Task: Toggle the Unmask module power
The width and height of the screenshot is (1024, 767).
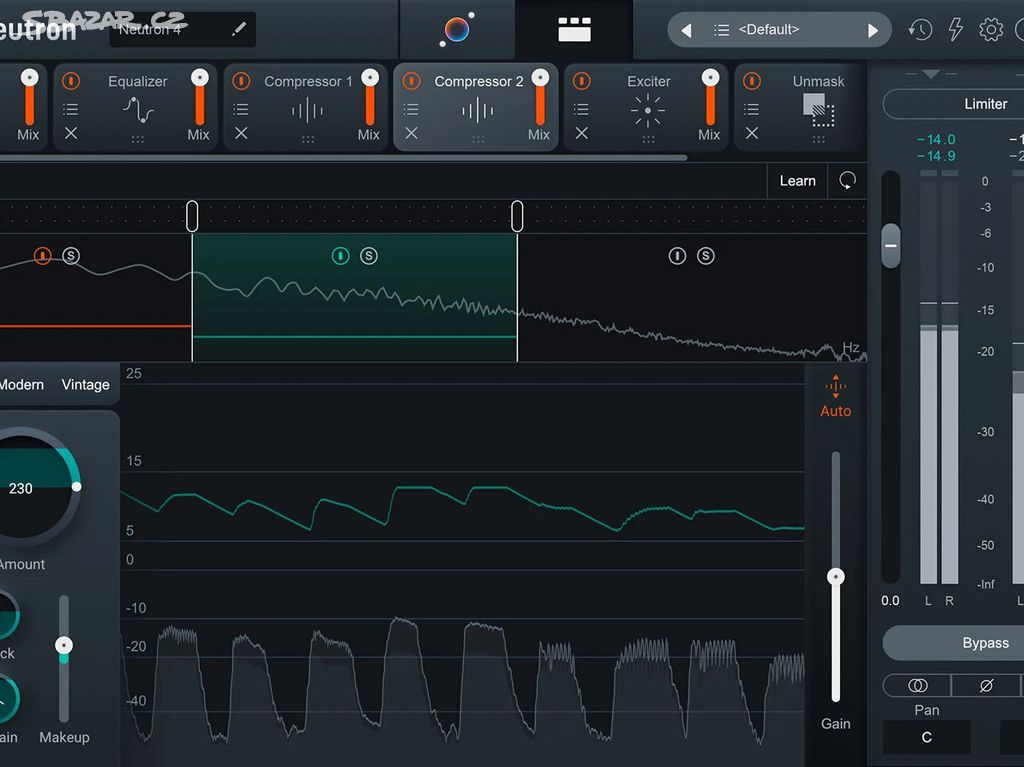Action: point(752,81)
